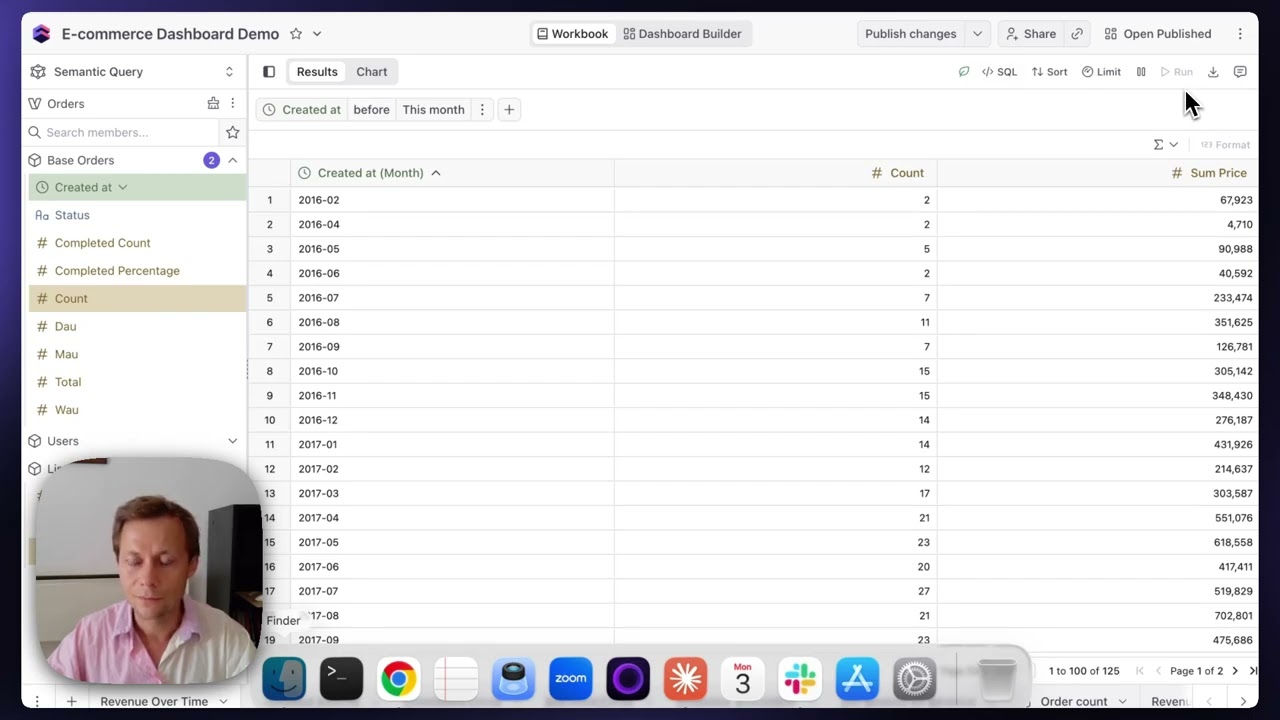
Task: Open the SQL view
Action: (x=999, y=72)
